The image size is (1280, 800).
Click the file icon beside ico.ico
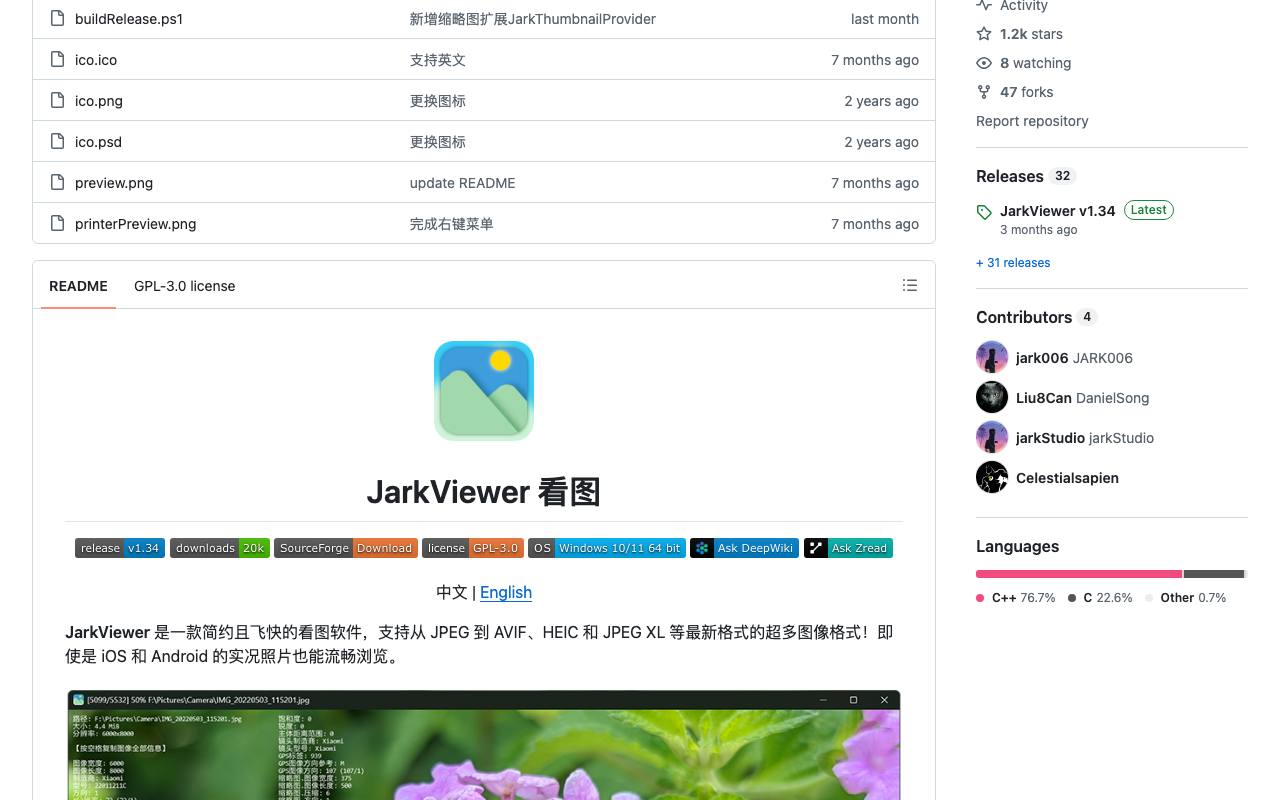[57, 59]
